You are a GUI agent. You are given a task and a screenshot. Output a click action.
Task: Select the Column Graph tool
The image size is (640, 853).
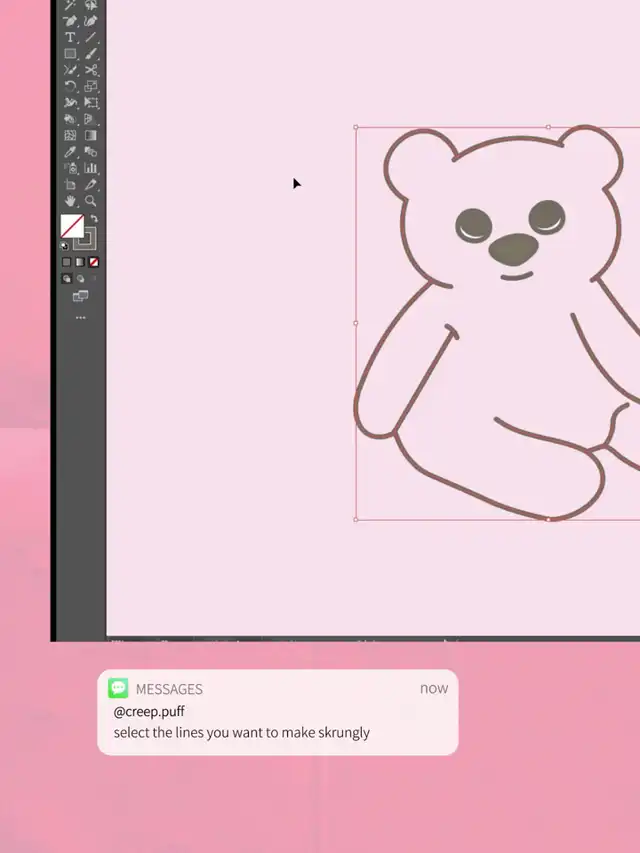pyautogui.click(x=91, y=168)
